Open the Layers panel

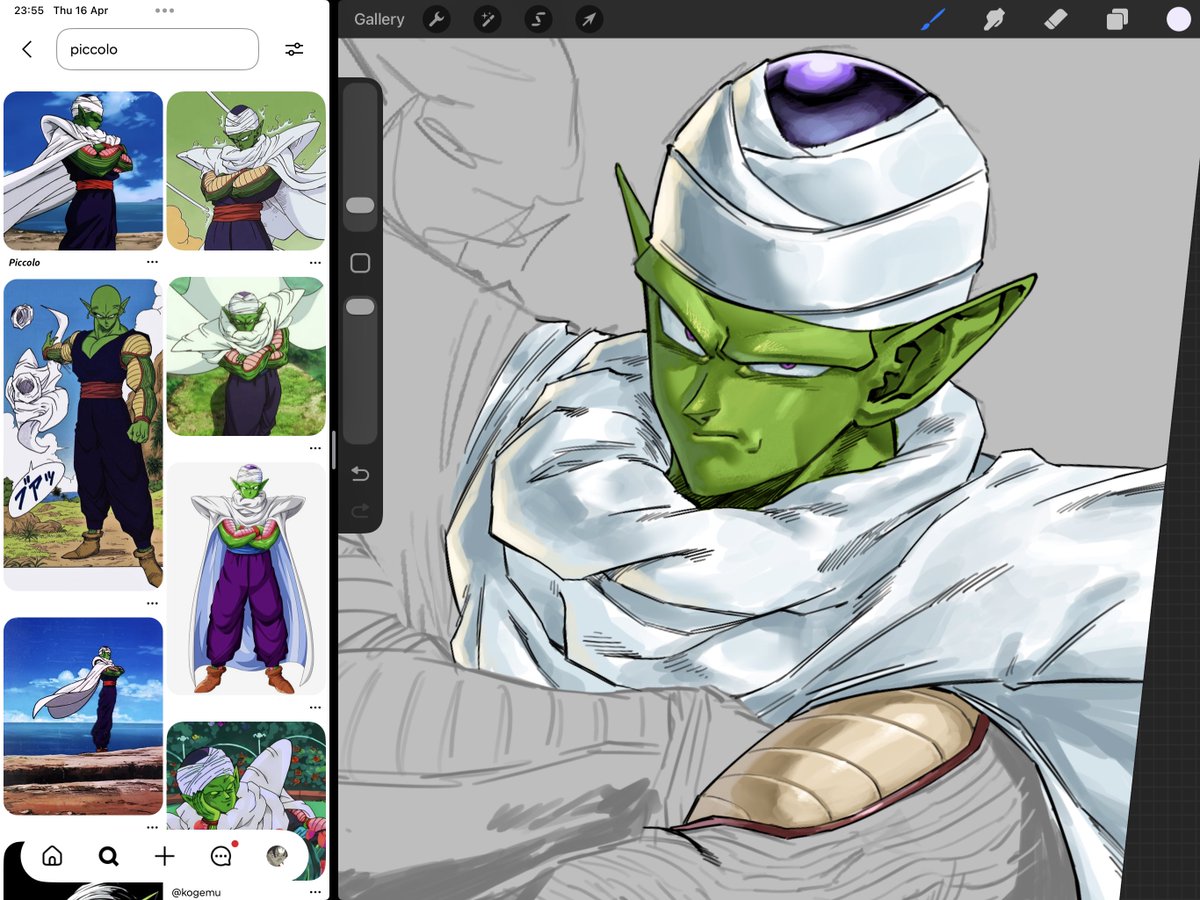[x=1117, y=20]
